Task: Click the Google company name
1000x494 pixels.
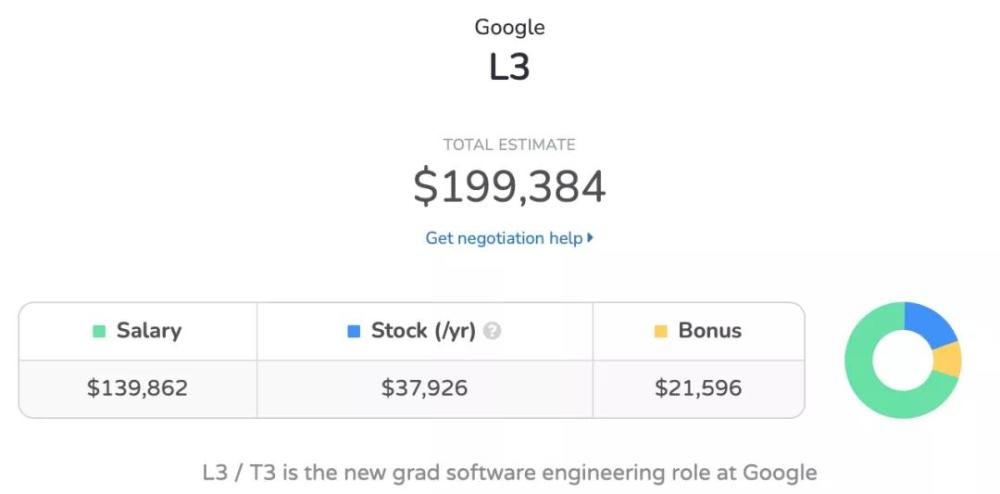Action: click(510, 27)
